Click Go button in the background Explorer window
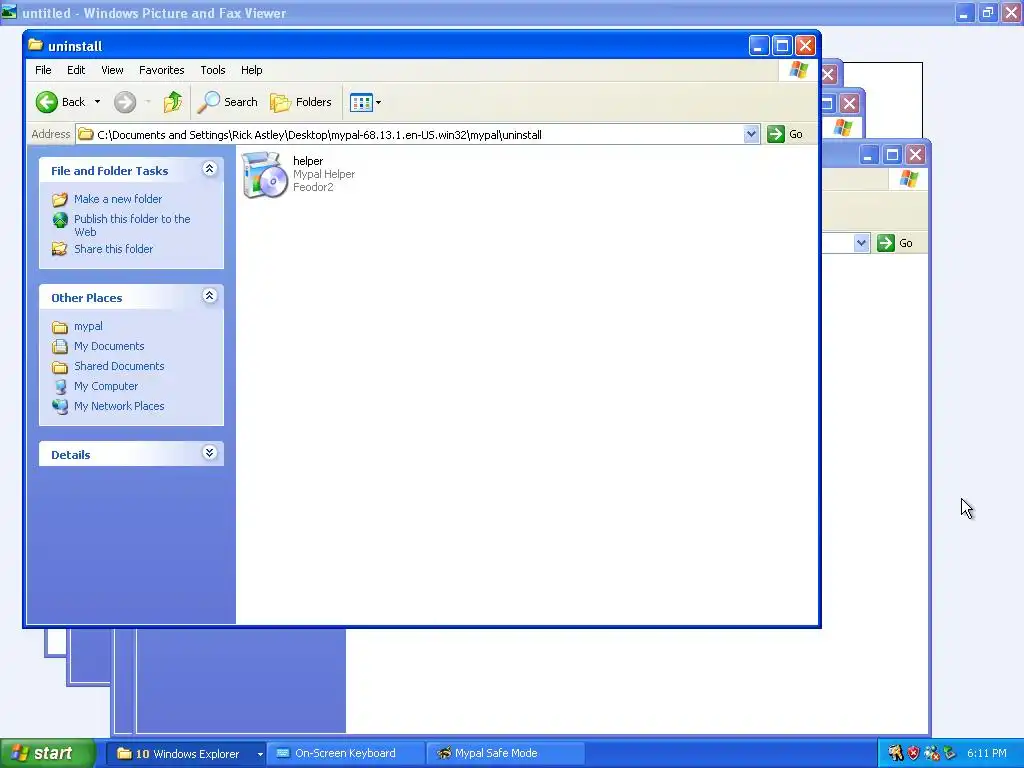Screen dimensions: 1024x768 [x=896, y=243]
